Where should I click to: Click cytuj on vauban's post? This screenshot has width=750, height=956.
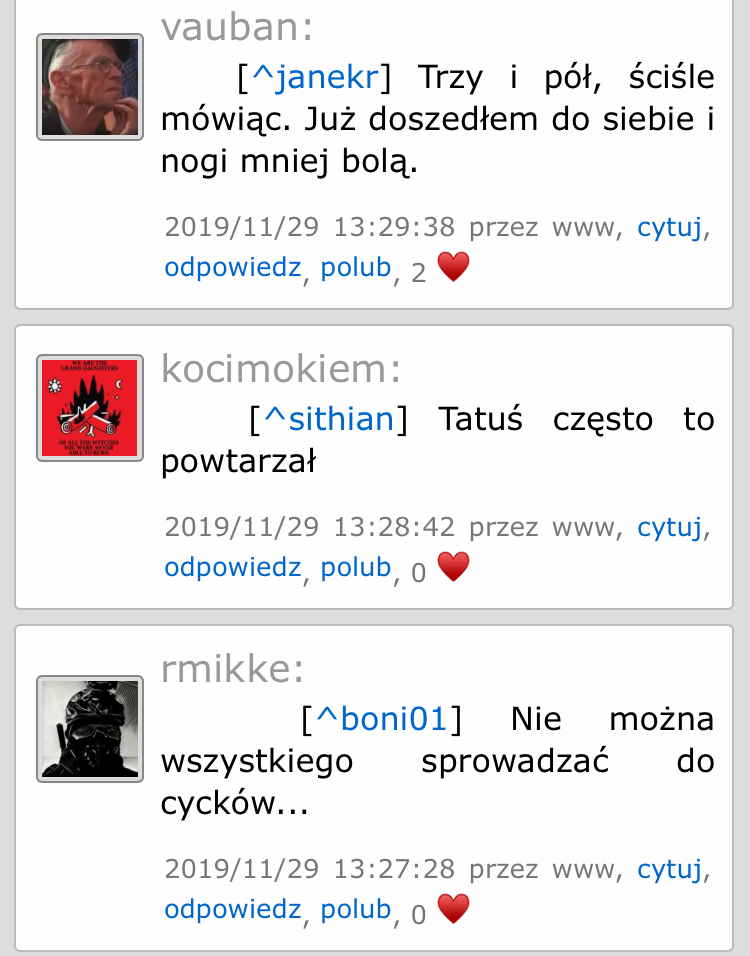670,227
